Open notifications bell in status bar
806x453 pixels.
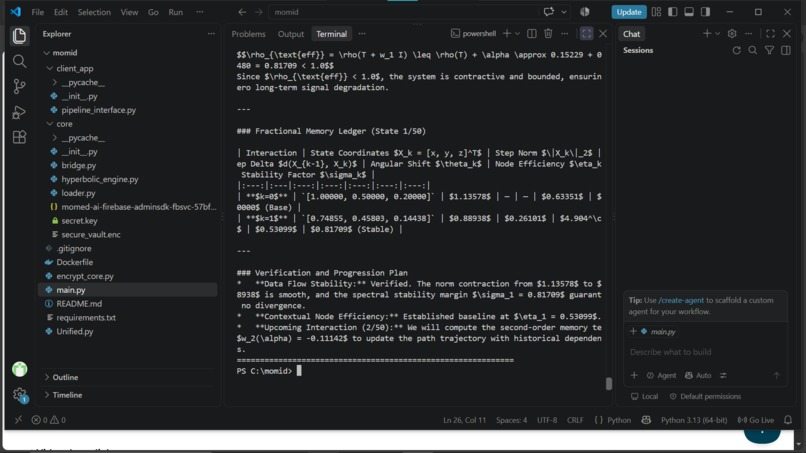(x=788, y=420)
